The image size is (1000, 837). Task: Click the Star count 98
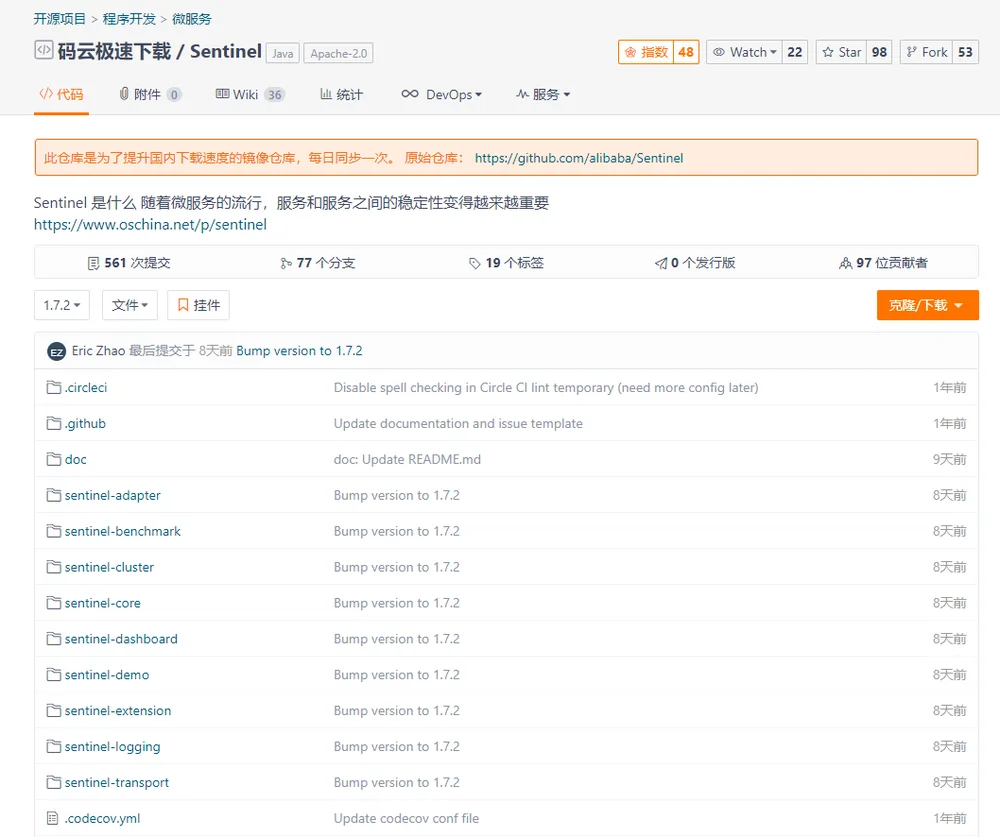point(879,52)
